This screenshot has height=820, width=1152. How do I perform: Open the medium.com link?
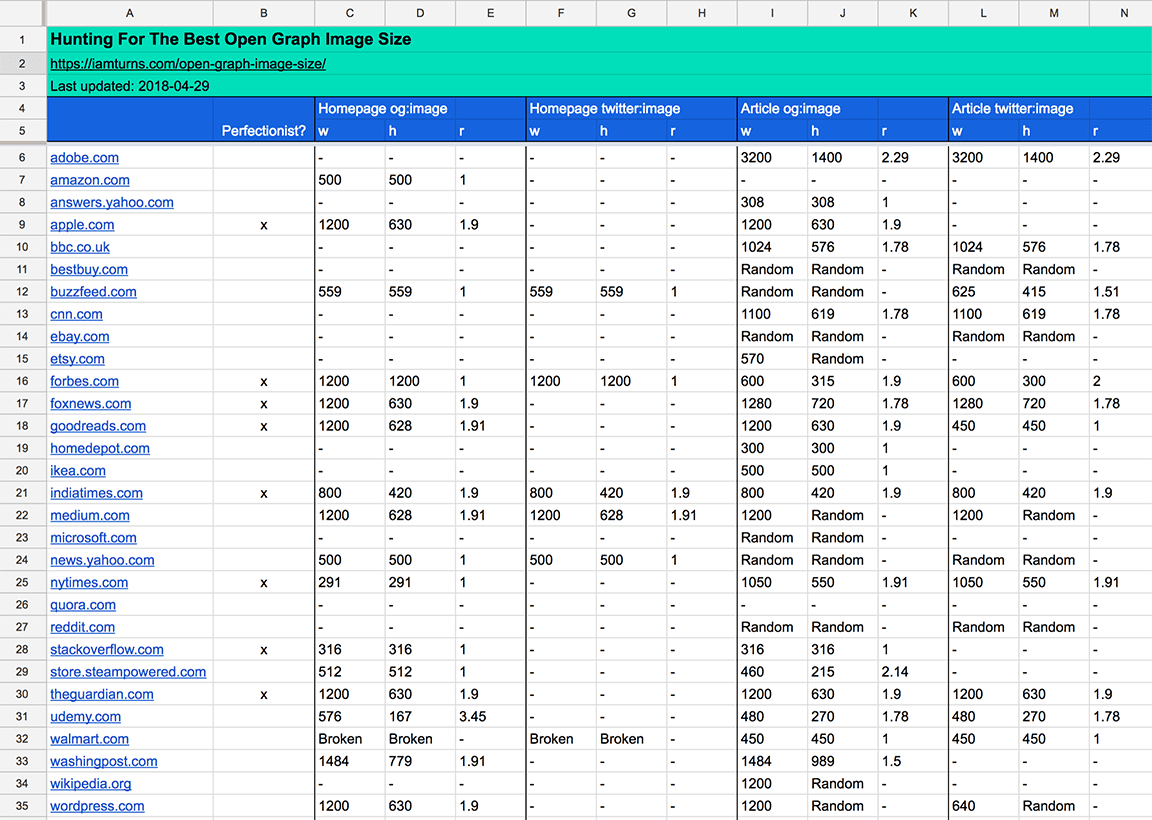[90, 516]
